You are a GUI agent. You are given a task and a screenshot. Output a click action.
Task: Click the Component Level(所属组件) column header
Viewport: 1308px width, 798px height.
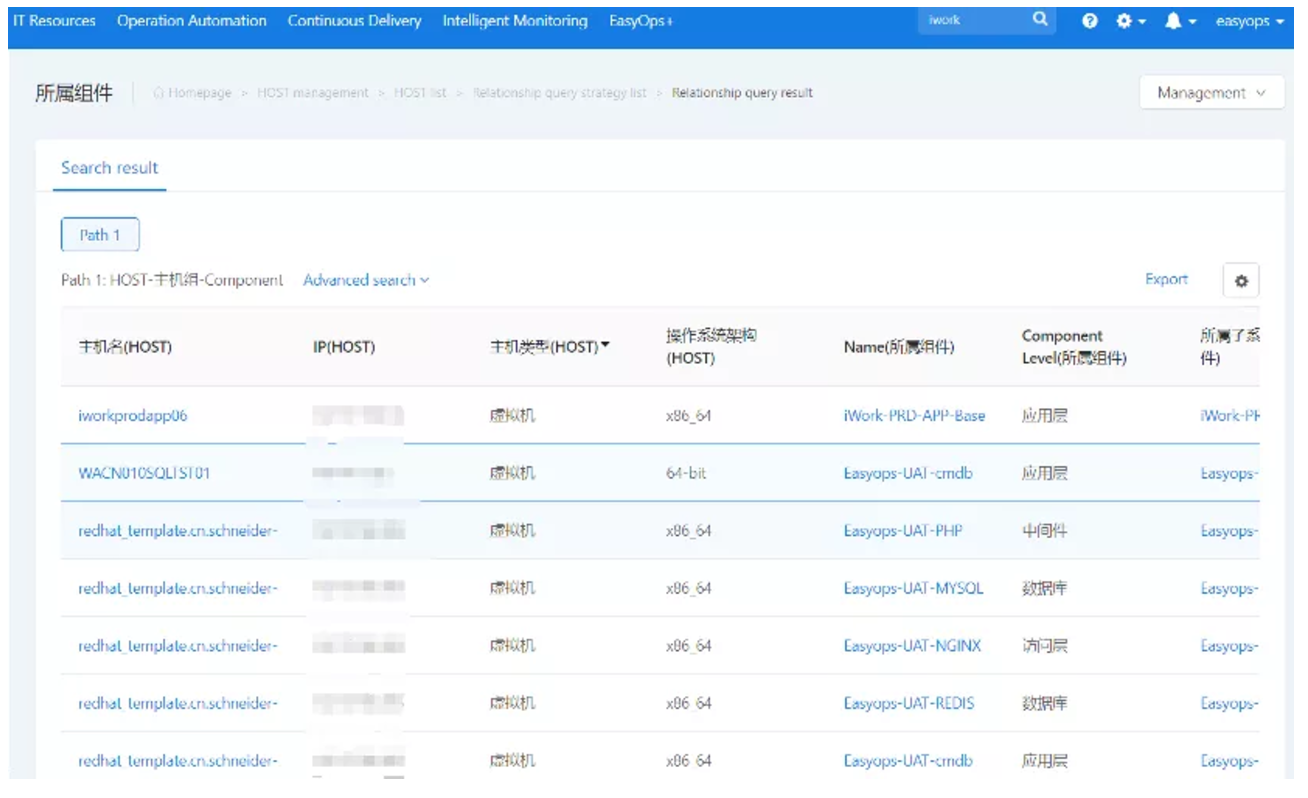1074,347
